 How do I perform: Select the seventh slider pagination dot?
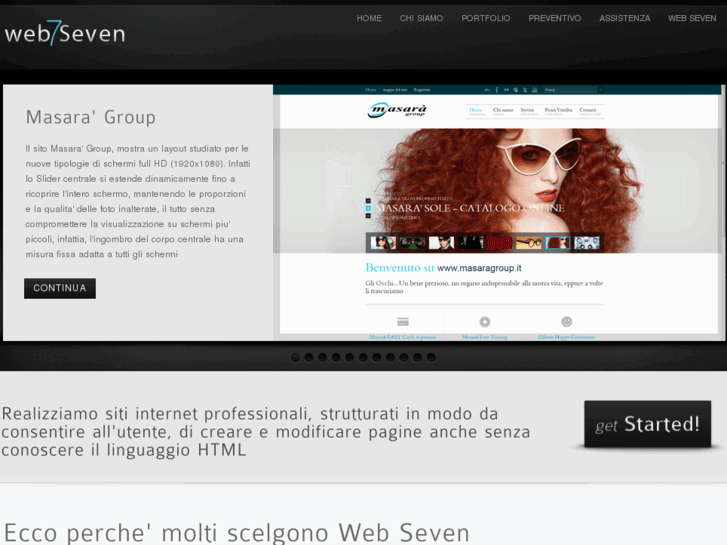377,357
